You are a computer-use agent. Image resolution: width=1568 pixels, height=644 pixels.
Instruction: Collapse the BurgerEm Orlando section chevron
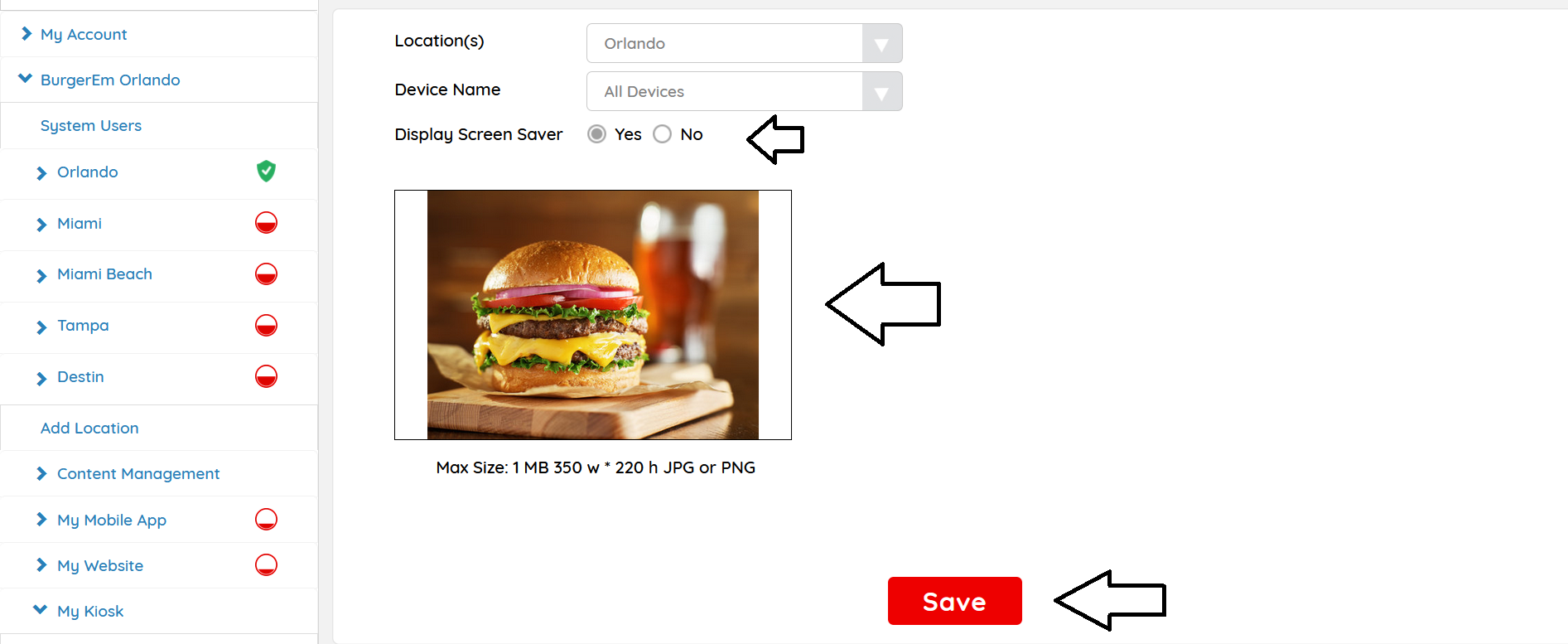click(x=25, y=79)
